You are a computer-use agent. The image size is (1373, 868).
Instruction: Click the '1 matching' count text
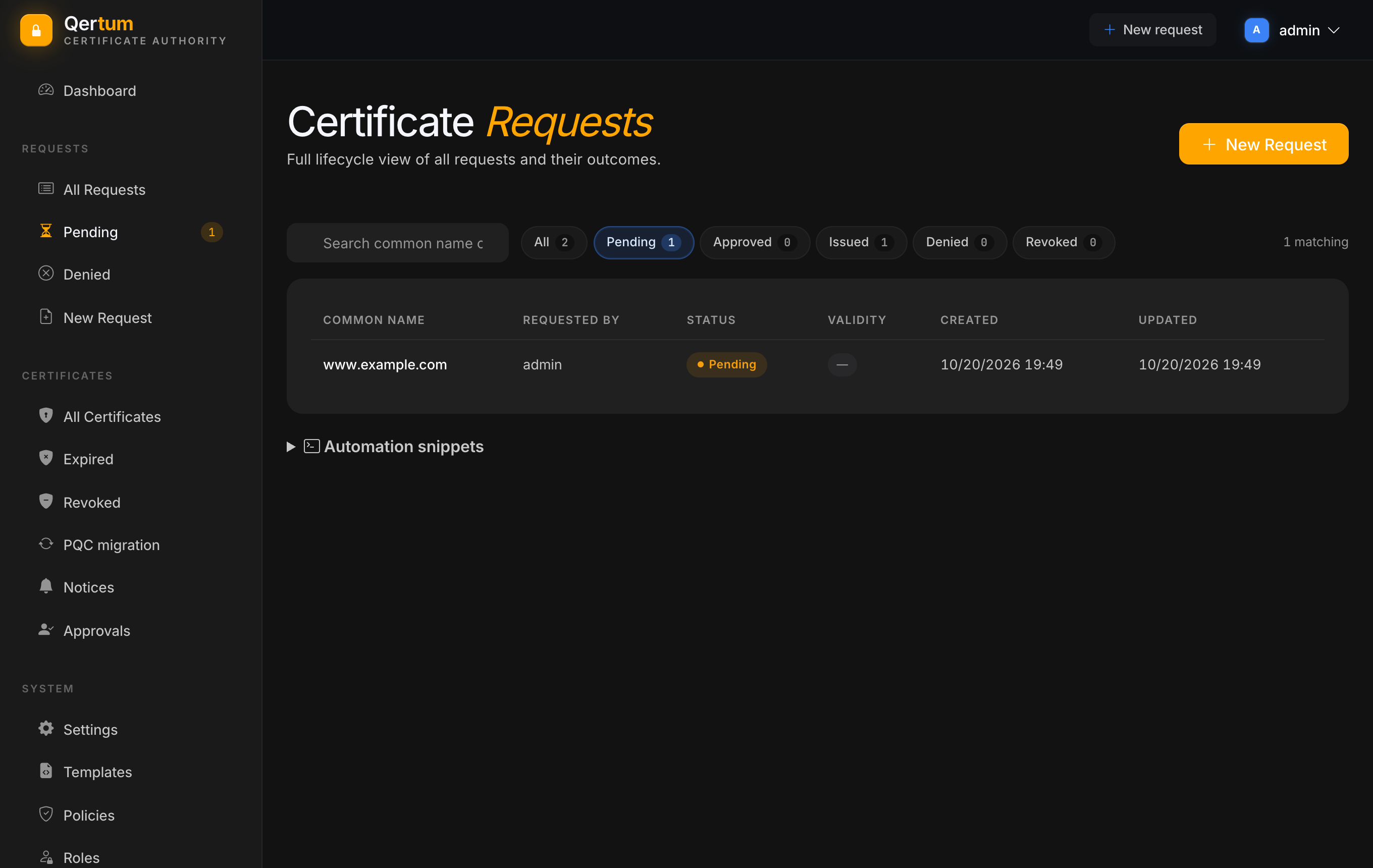[x=1315, y=242]
